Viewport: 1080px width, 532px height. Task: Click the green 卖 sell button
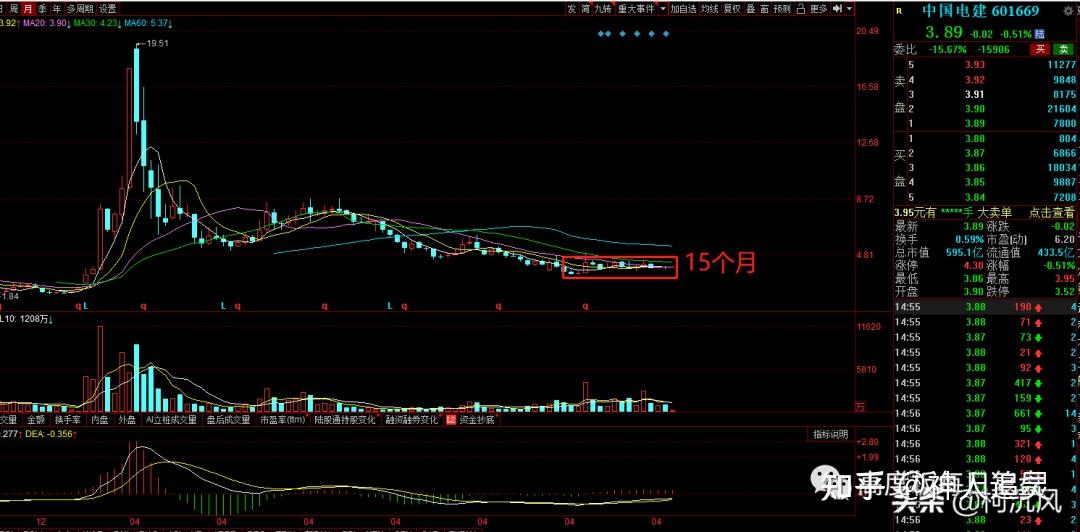[x=1061, y=49]
